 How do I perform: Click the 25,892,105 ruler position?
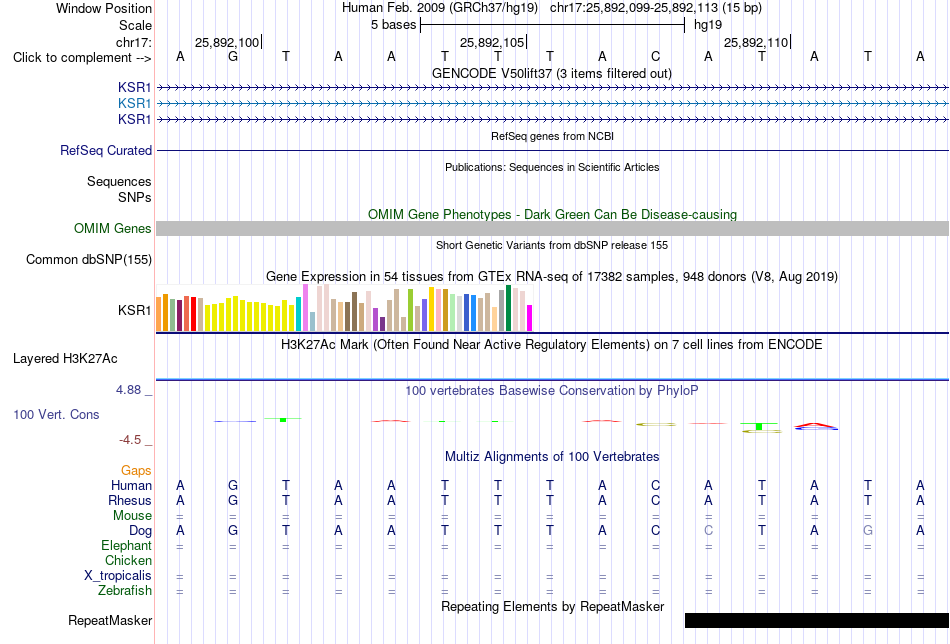(491, 42)
